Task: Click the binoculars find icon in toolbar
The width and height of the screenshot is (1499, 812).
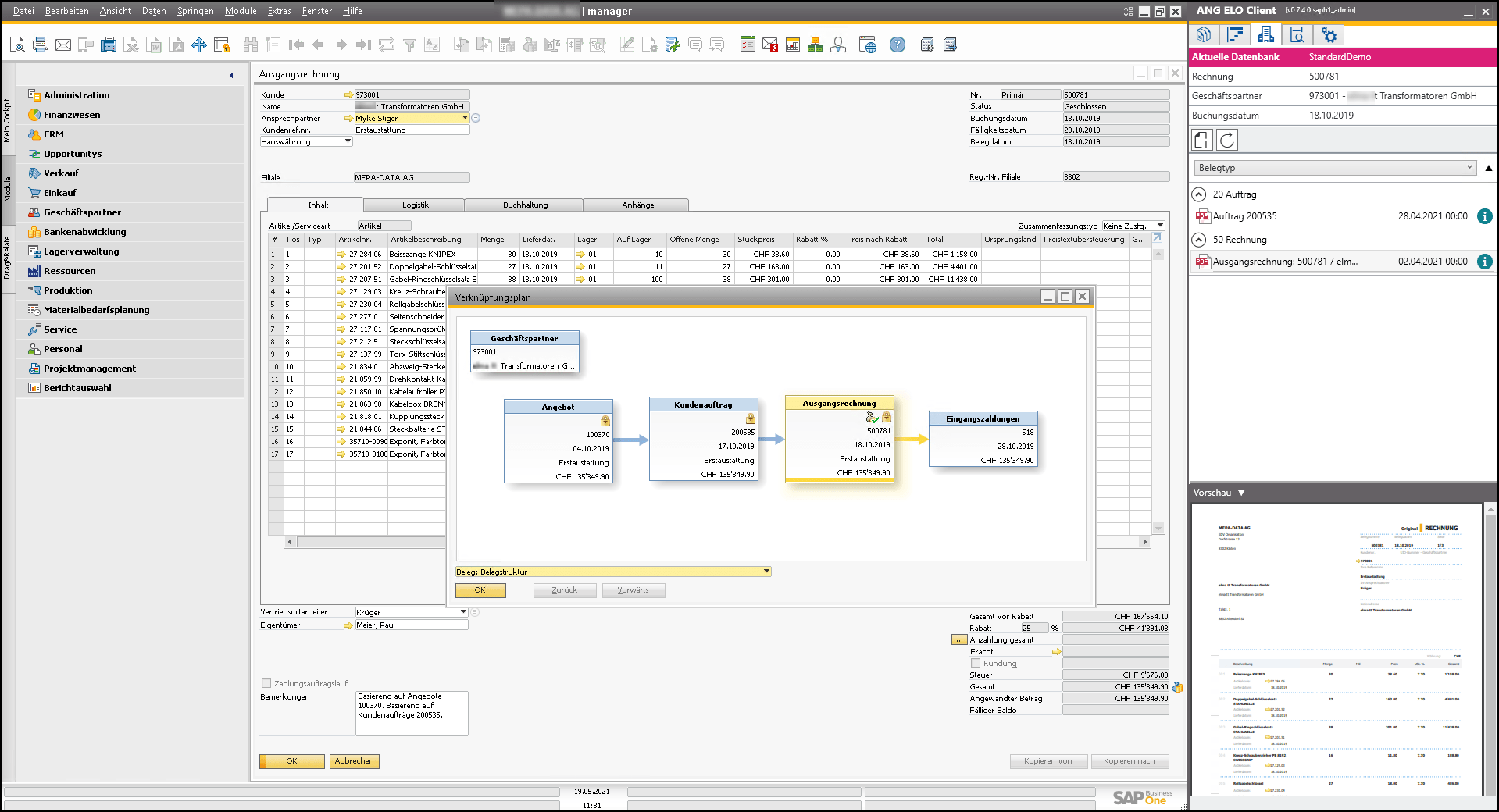Action: [250, 45]
